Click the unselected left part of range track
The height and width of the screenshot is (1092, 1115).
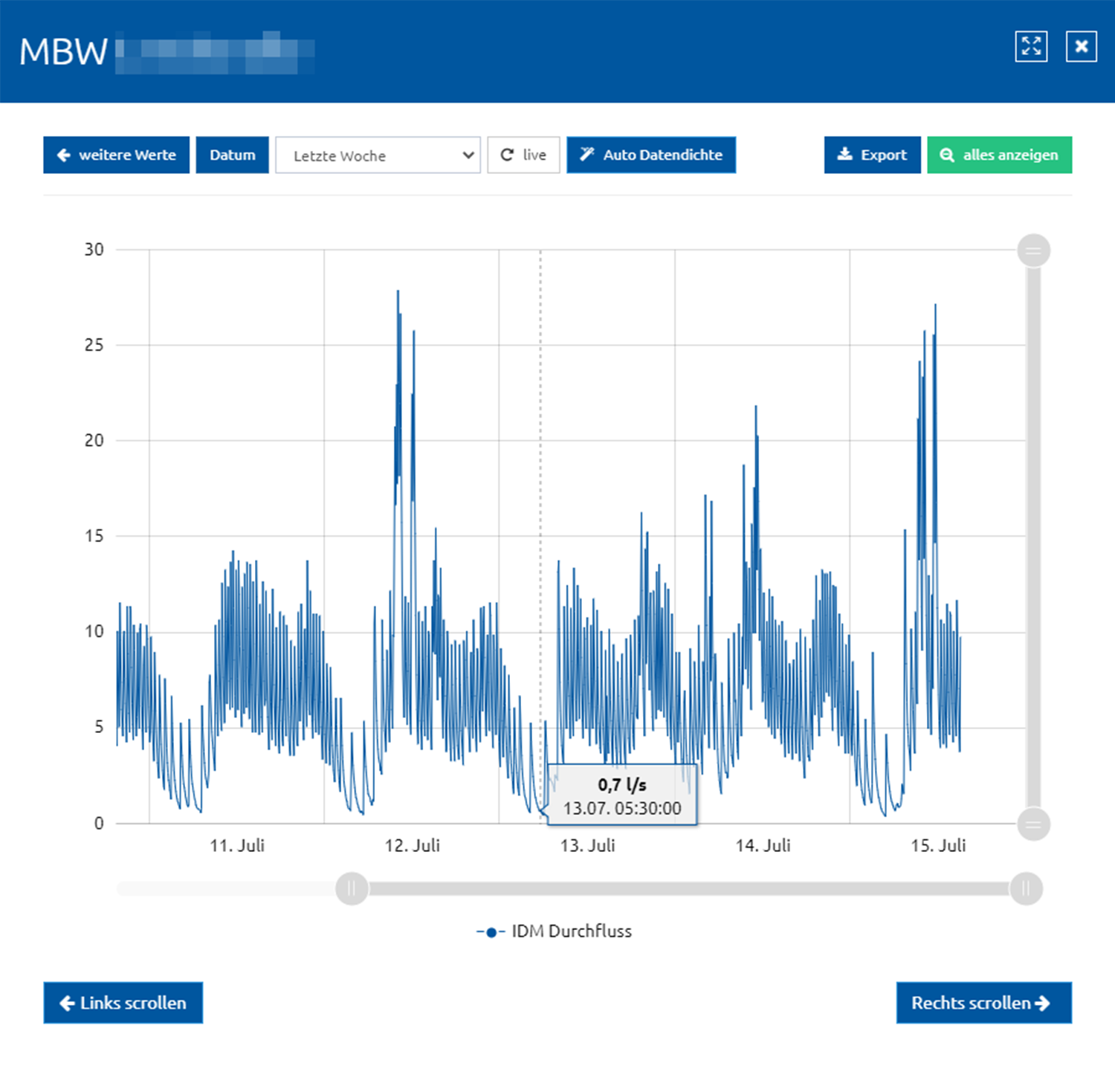(x=226, y=888)
